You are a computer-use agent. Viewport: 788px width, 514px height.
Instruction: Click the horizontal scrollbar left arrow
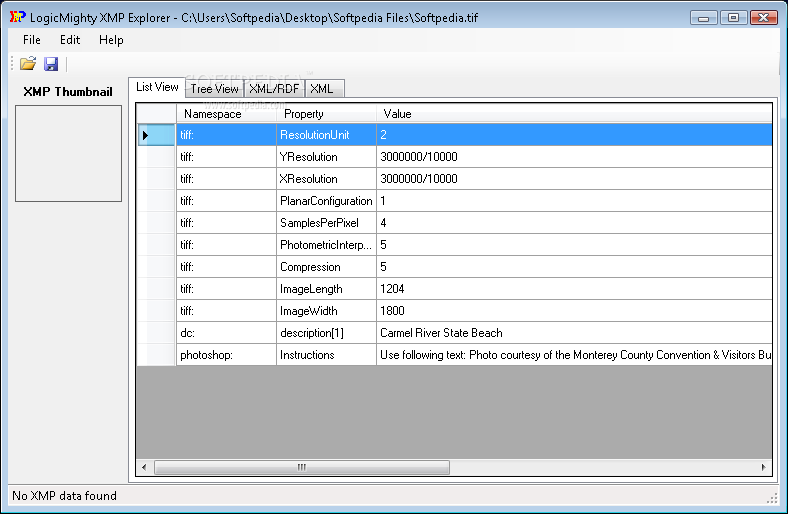145,467
